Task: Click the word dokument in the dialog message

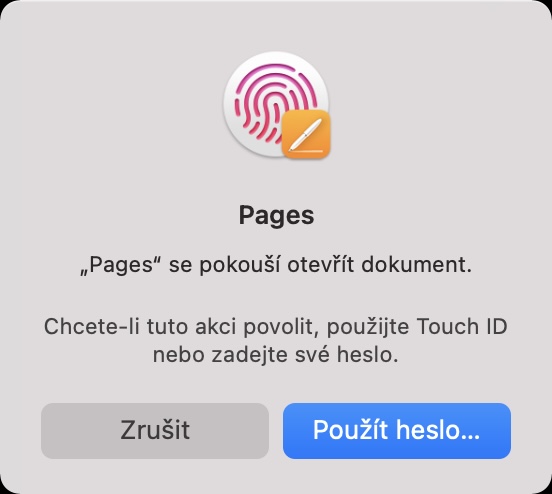Action: tap(416, 265)
